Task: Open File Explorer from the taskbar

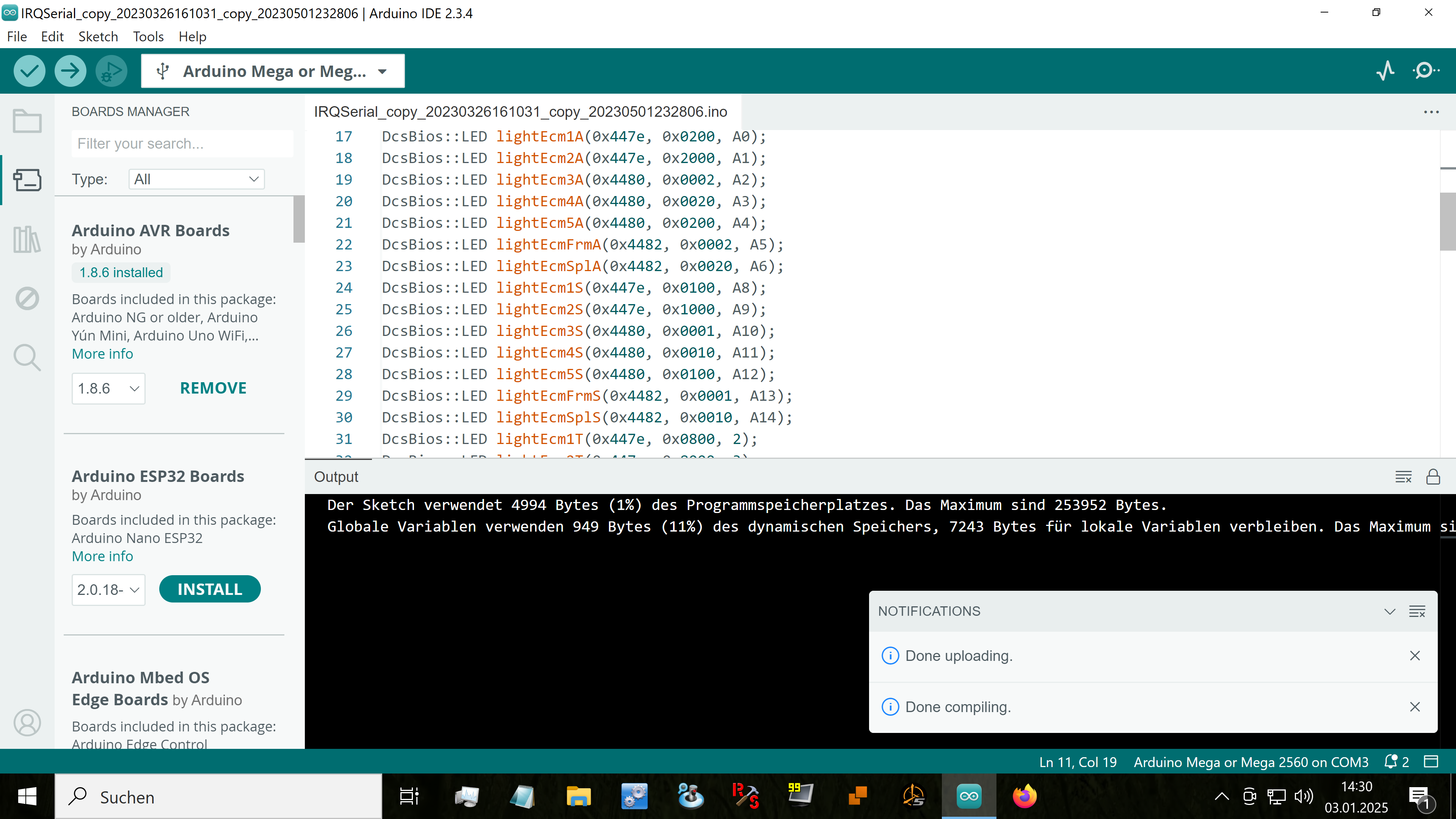Action: tap(578, 796)
